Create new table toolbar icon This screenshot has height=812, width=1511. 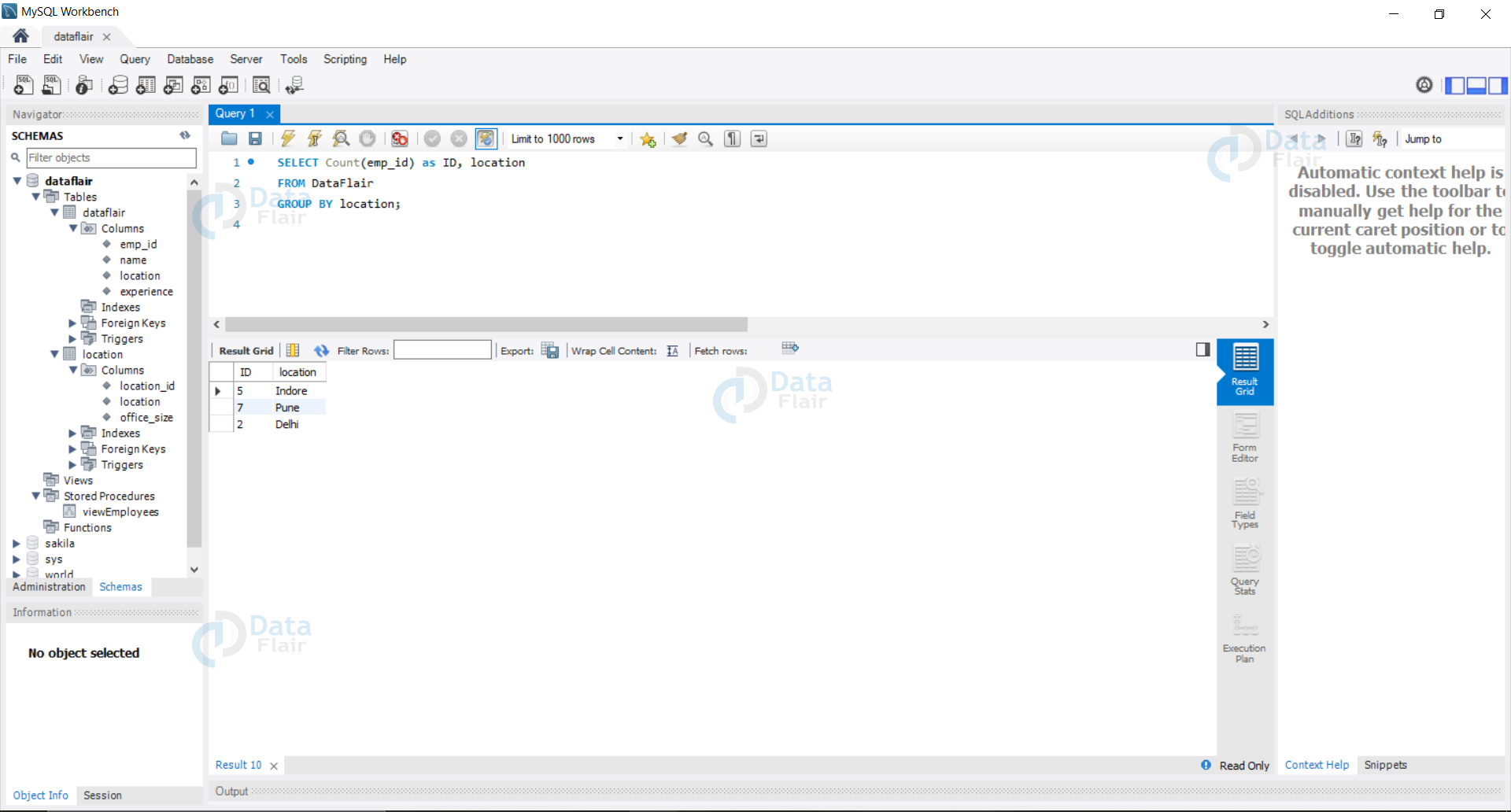pos(146,85)
